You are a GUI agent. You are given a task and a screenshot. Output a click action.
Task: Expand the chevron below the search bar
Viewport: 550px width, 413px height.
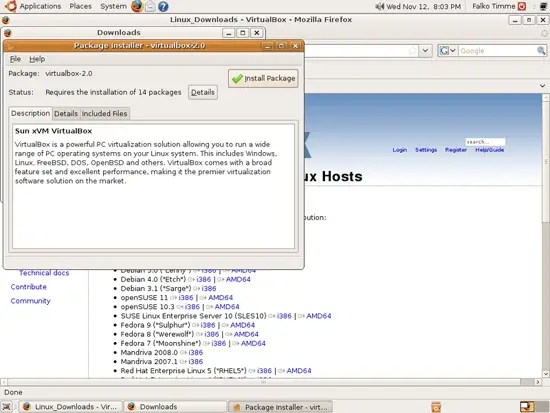542,86
